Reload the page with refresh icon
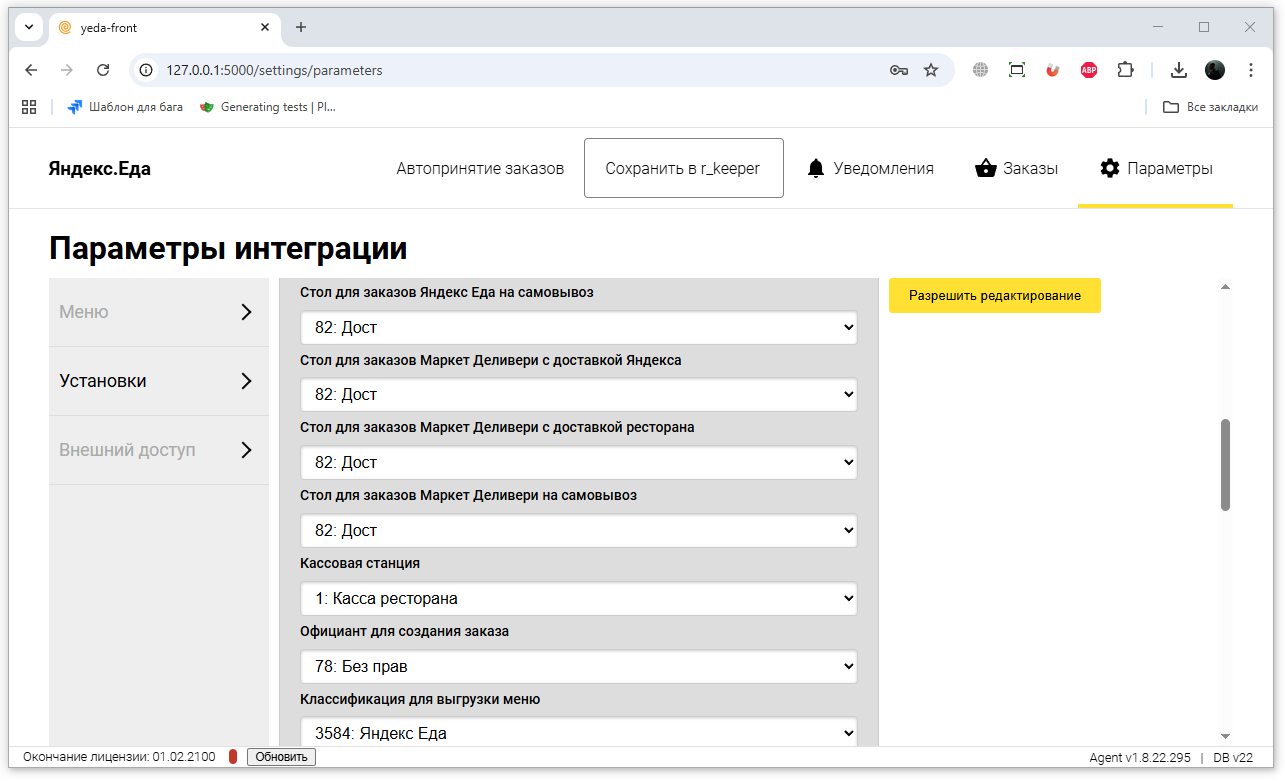The image size is (1285, 782). (x=103, y=70)
